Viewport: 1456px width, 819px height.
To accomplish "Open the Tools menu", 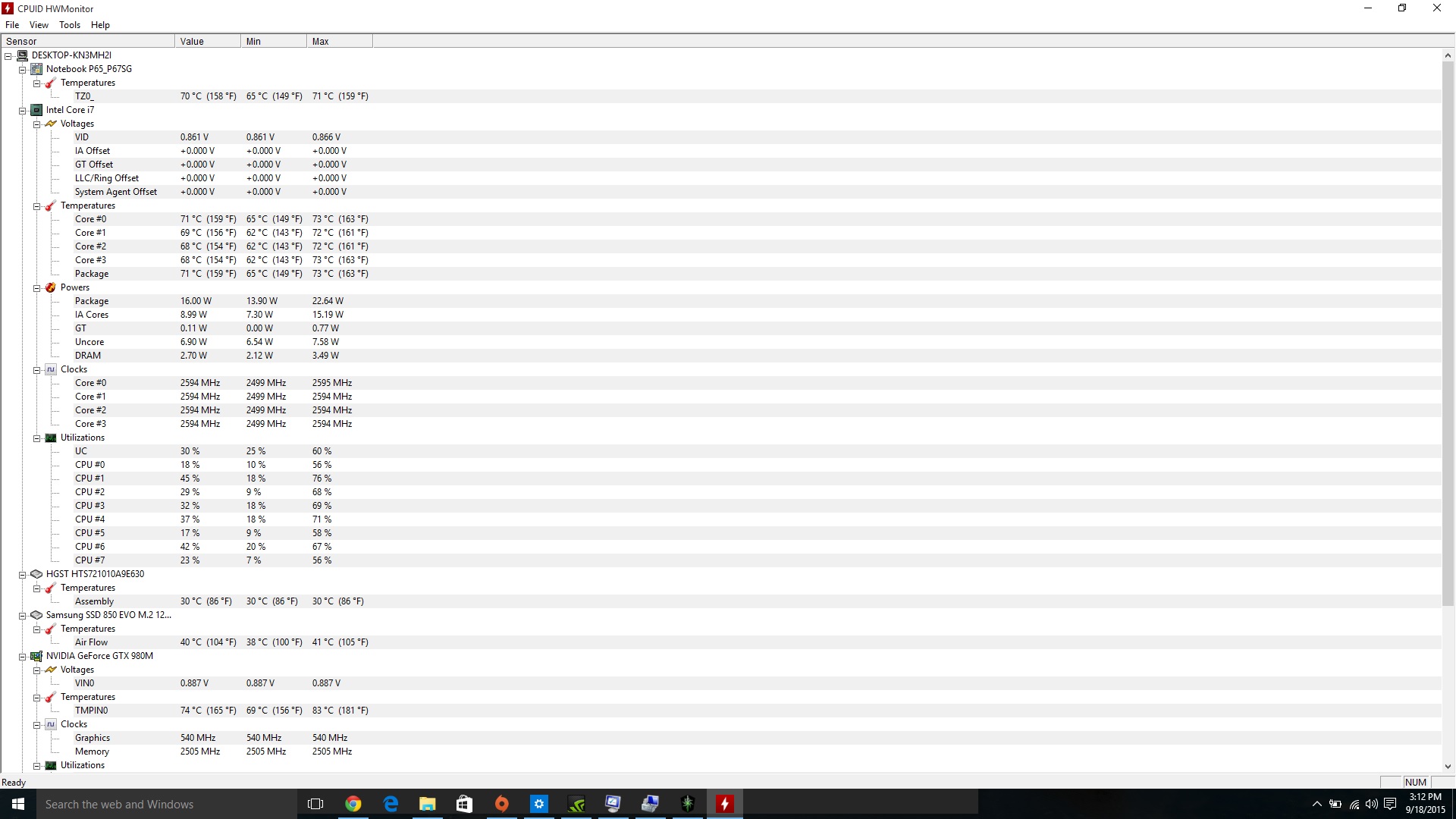I will [x=70, y=25].
